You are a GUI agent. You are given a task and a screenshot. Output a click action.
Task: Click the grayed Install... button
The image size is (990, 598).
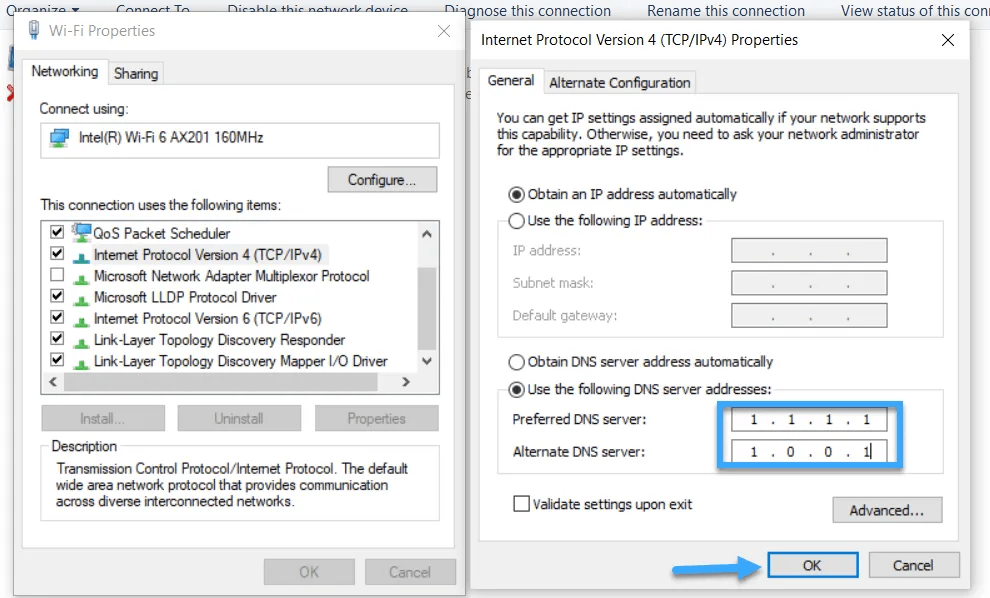(103, 419)
